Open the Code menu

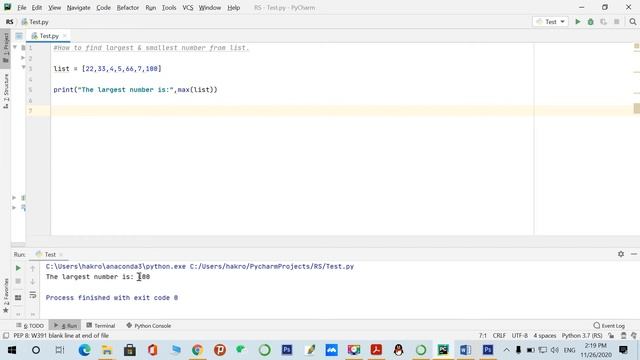click(x=103, y=8)
